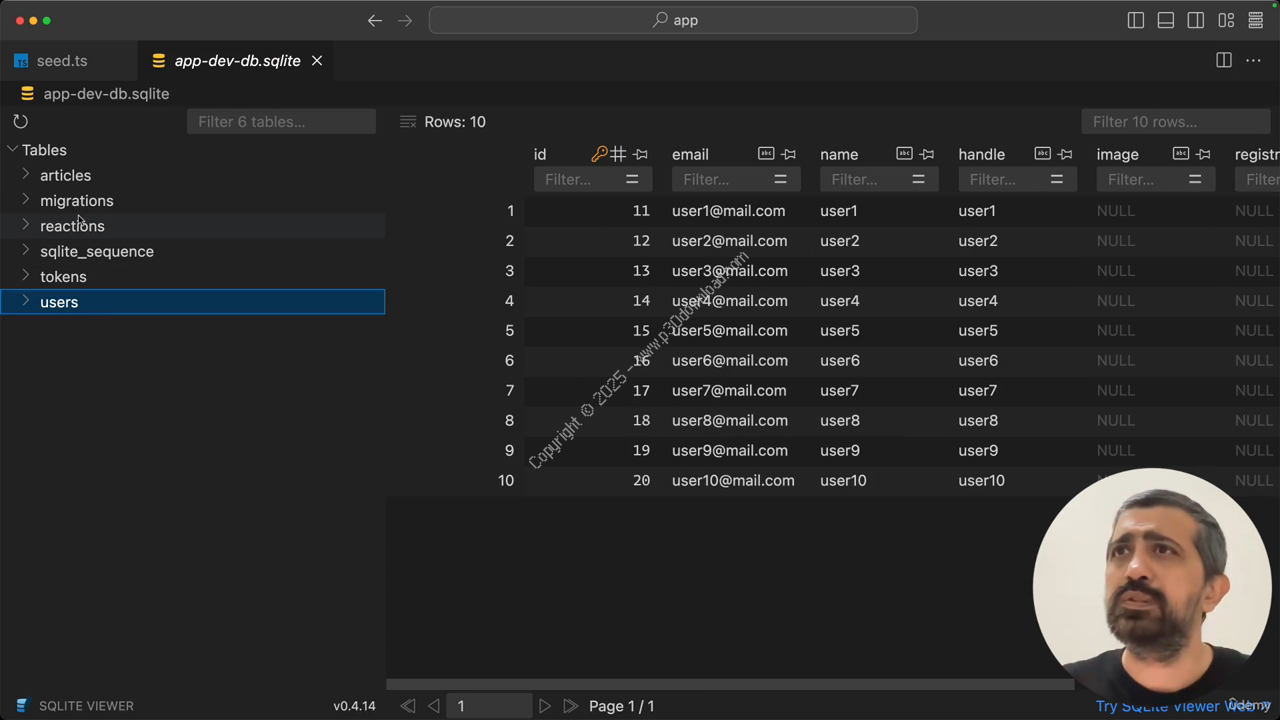The height and width of the screenshot is (720, 1280).
Task: Select cell user3@mail.com
Action: click(730, 271)
